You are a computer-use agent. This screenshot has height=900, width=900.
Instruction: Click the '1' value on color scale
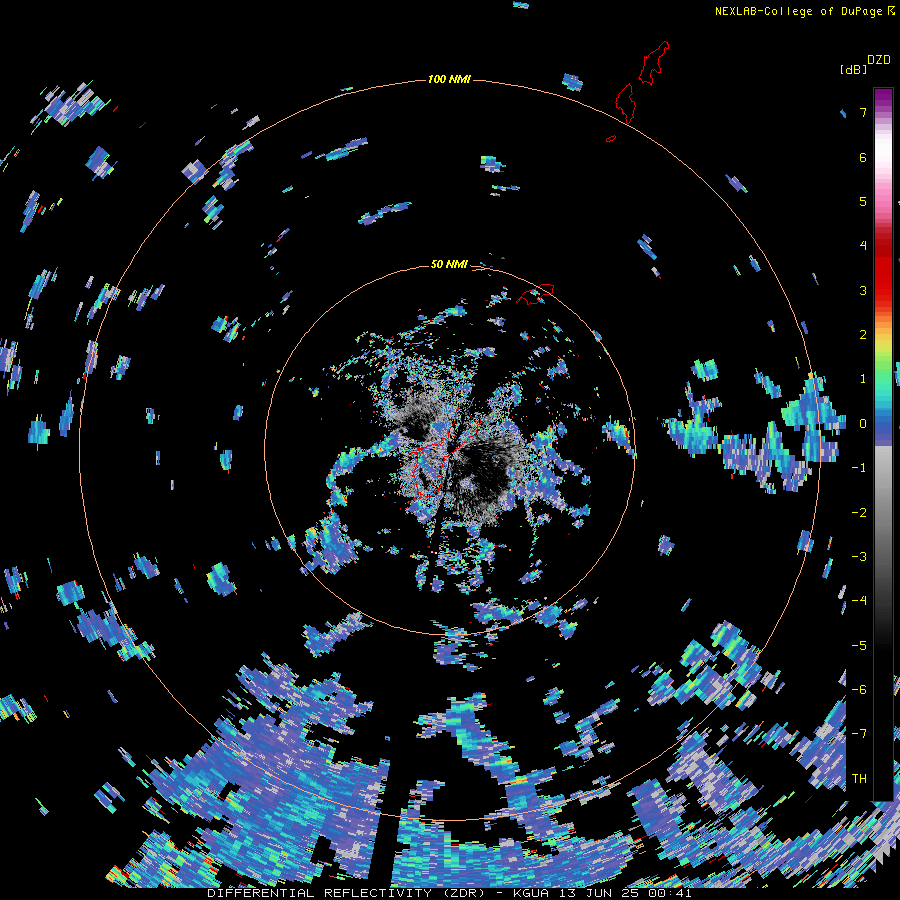click(863, 379)
